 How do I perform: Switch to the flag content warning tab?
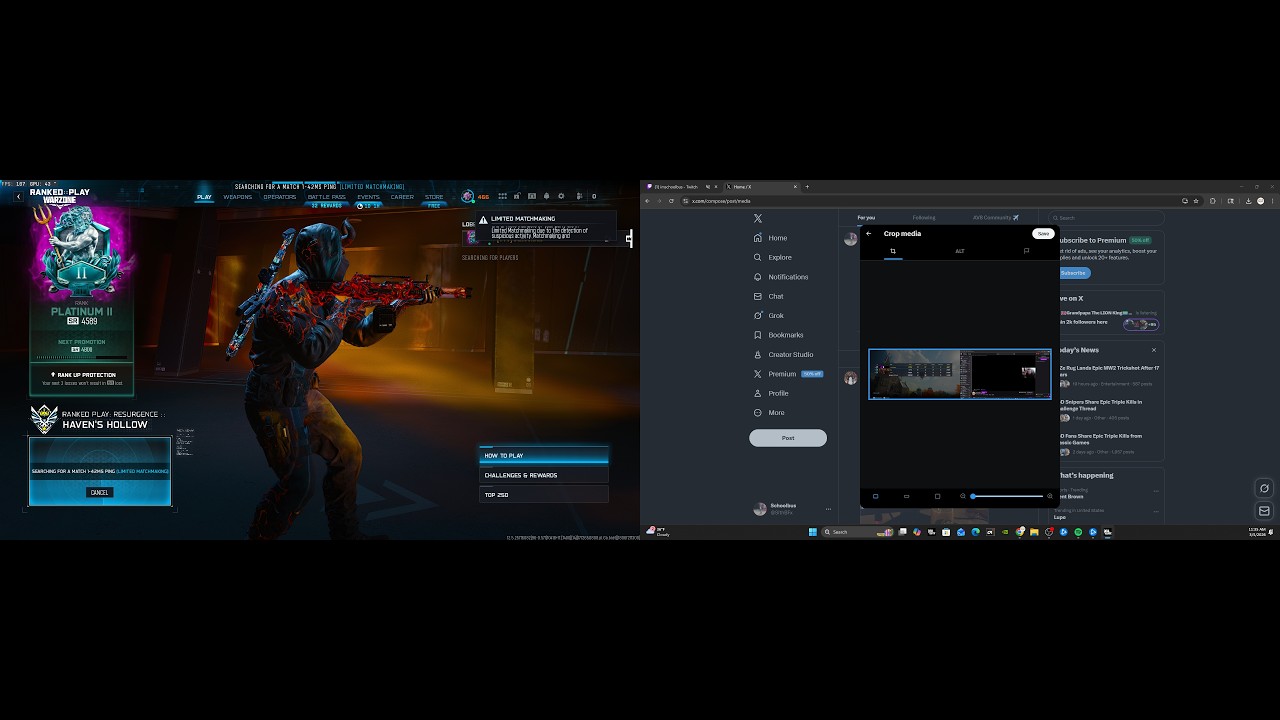point(1026,251)
